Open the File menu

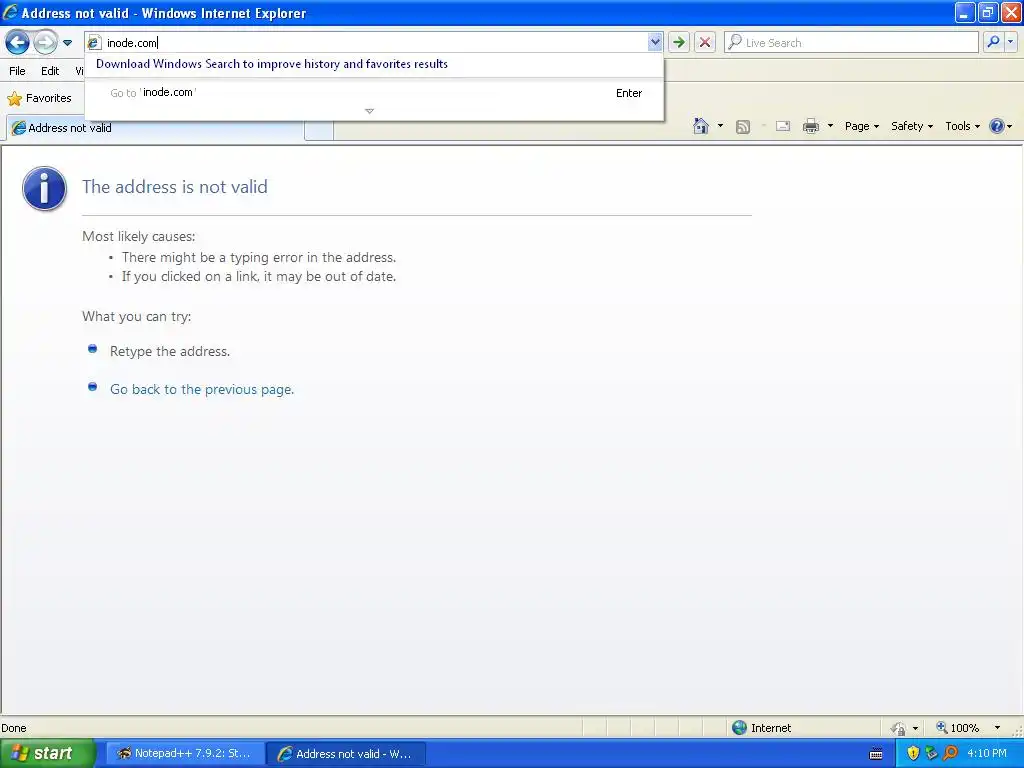18,71
